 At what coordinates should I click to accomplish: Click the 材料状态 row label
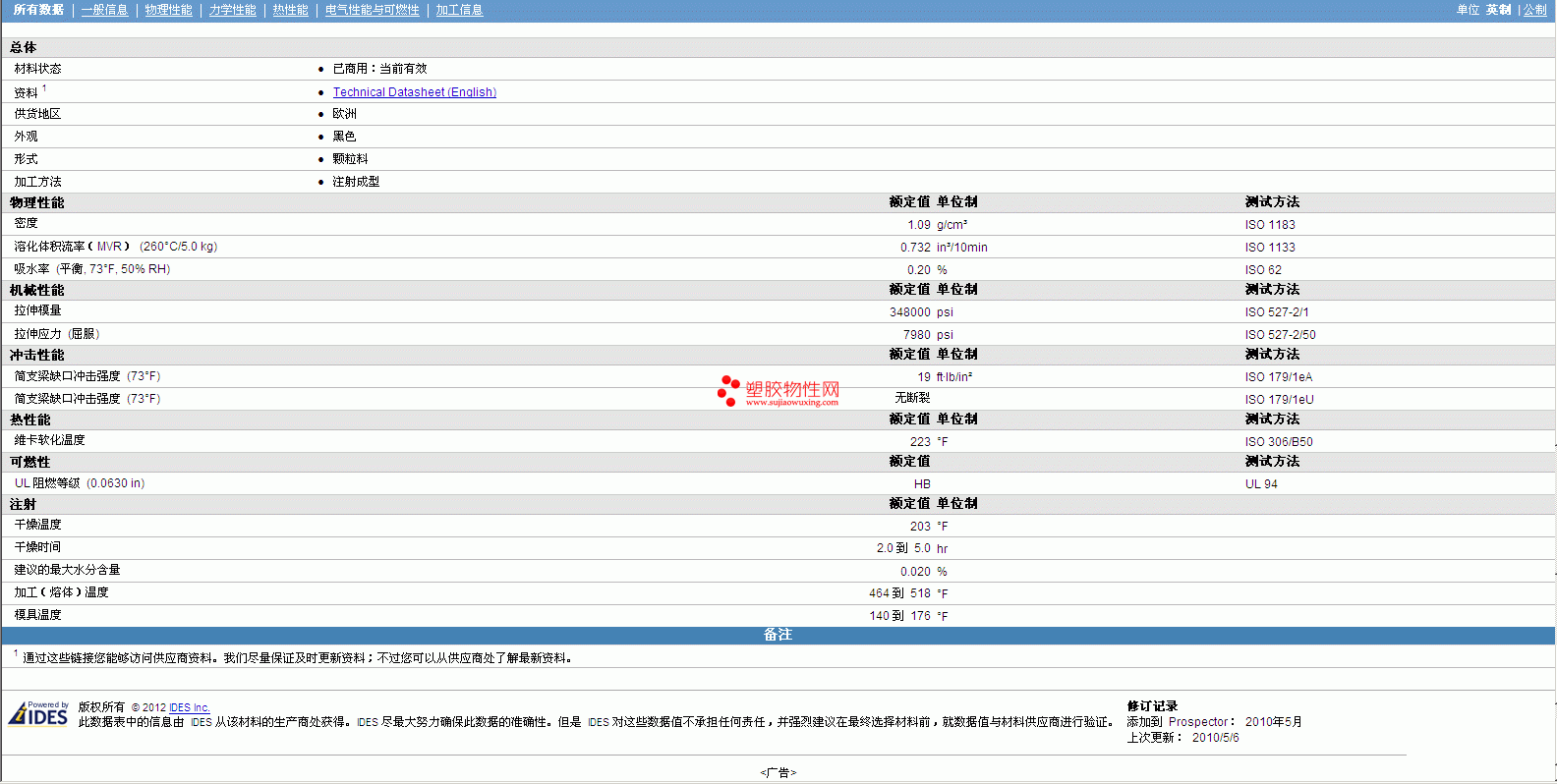[37, 69]
